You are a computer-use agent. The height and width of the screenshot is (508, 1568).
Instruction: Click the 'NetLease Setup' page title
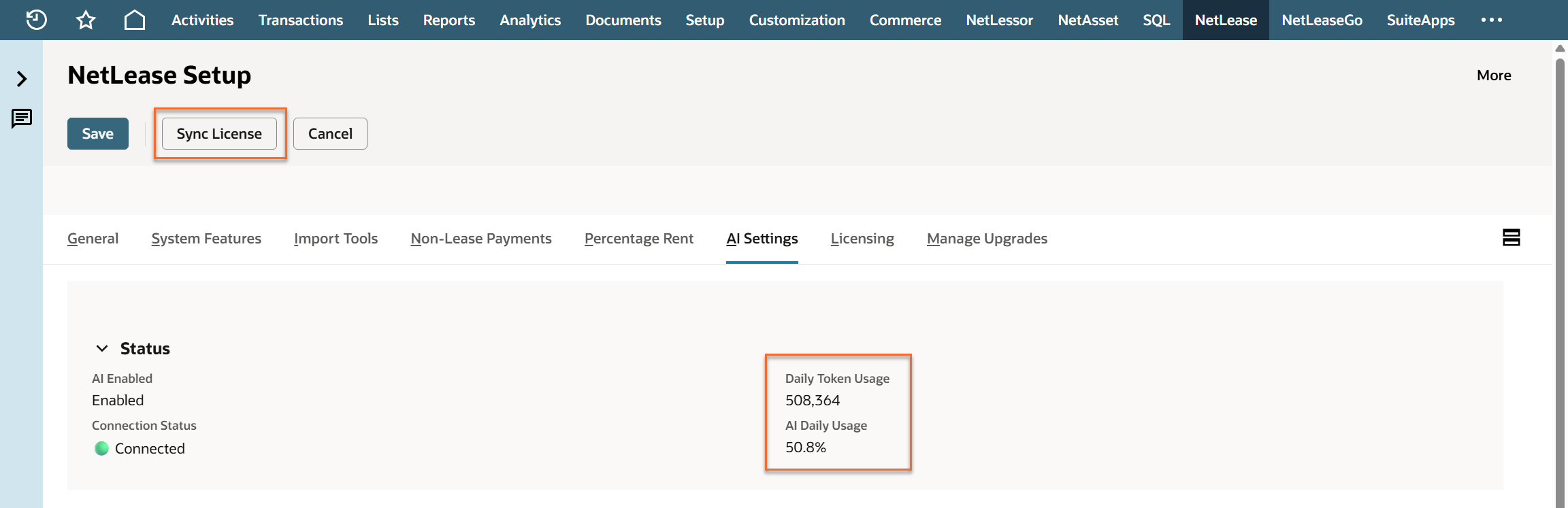tap(159, 75)
